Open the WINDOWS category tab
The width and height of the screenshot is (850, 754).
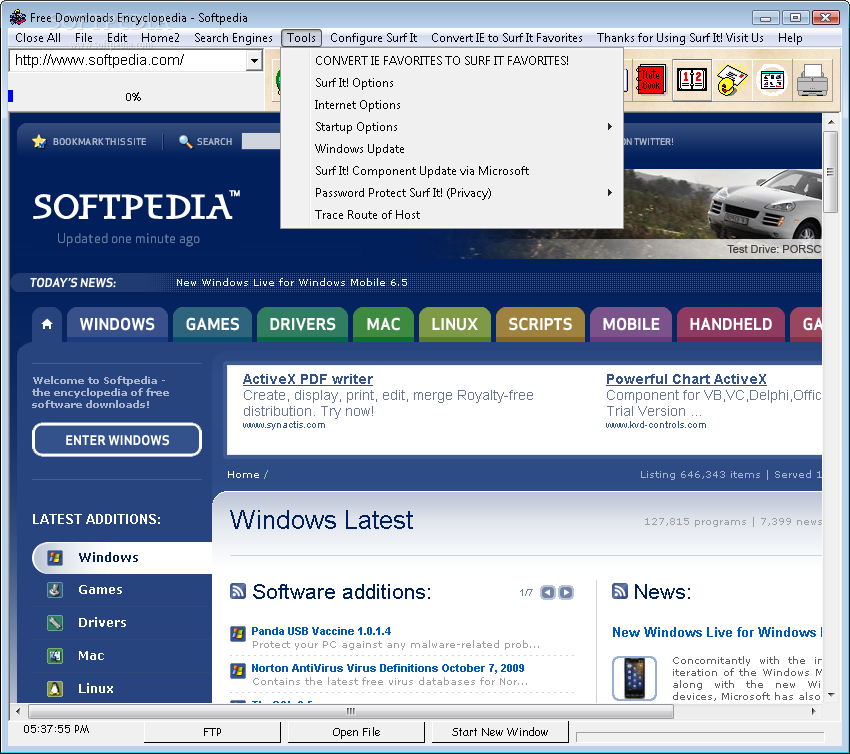point(117,324)
